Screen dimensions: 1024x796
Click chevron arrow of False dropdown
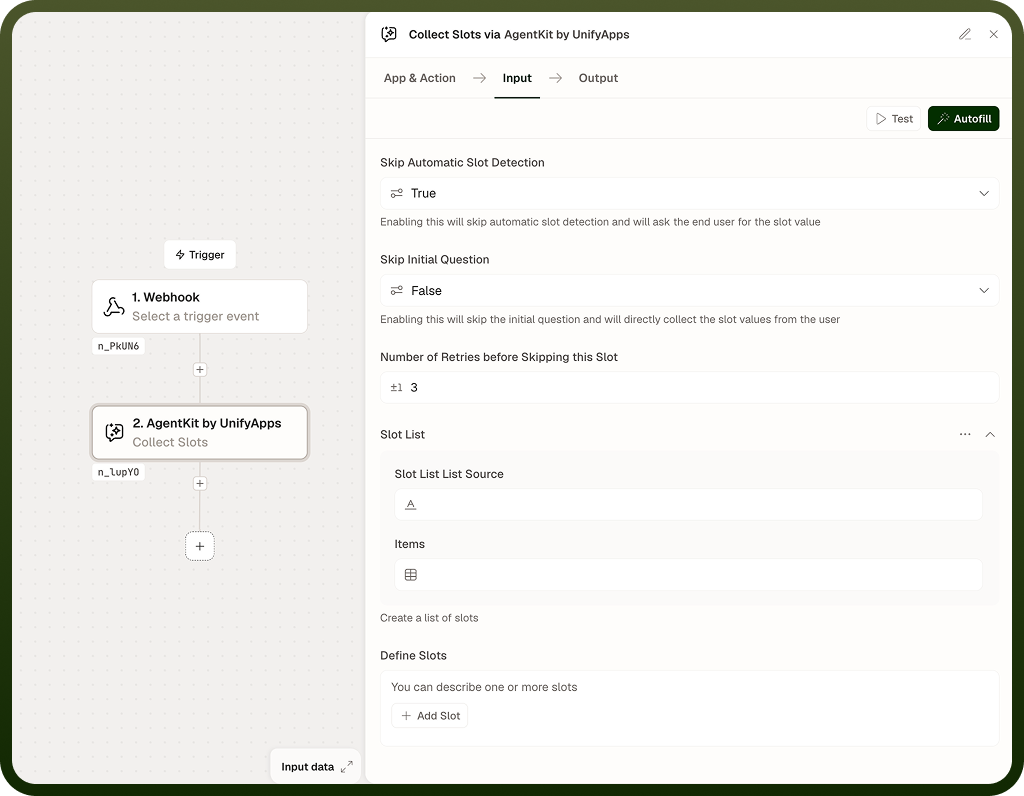[x=984, y=291]
